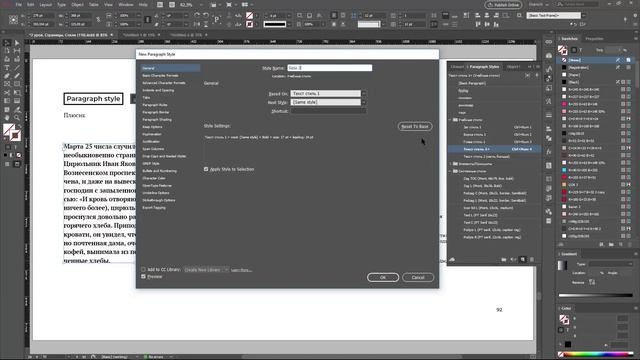Select Basic Character Formats category
Image resolution: width=640 pixels, height=360 pixels.
coord(160,76)
